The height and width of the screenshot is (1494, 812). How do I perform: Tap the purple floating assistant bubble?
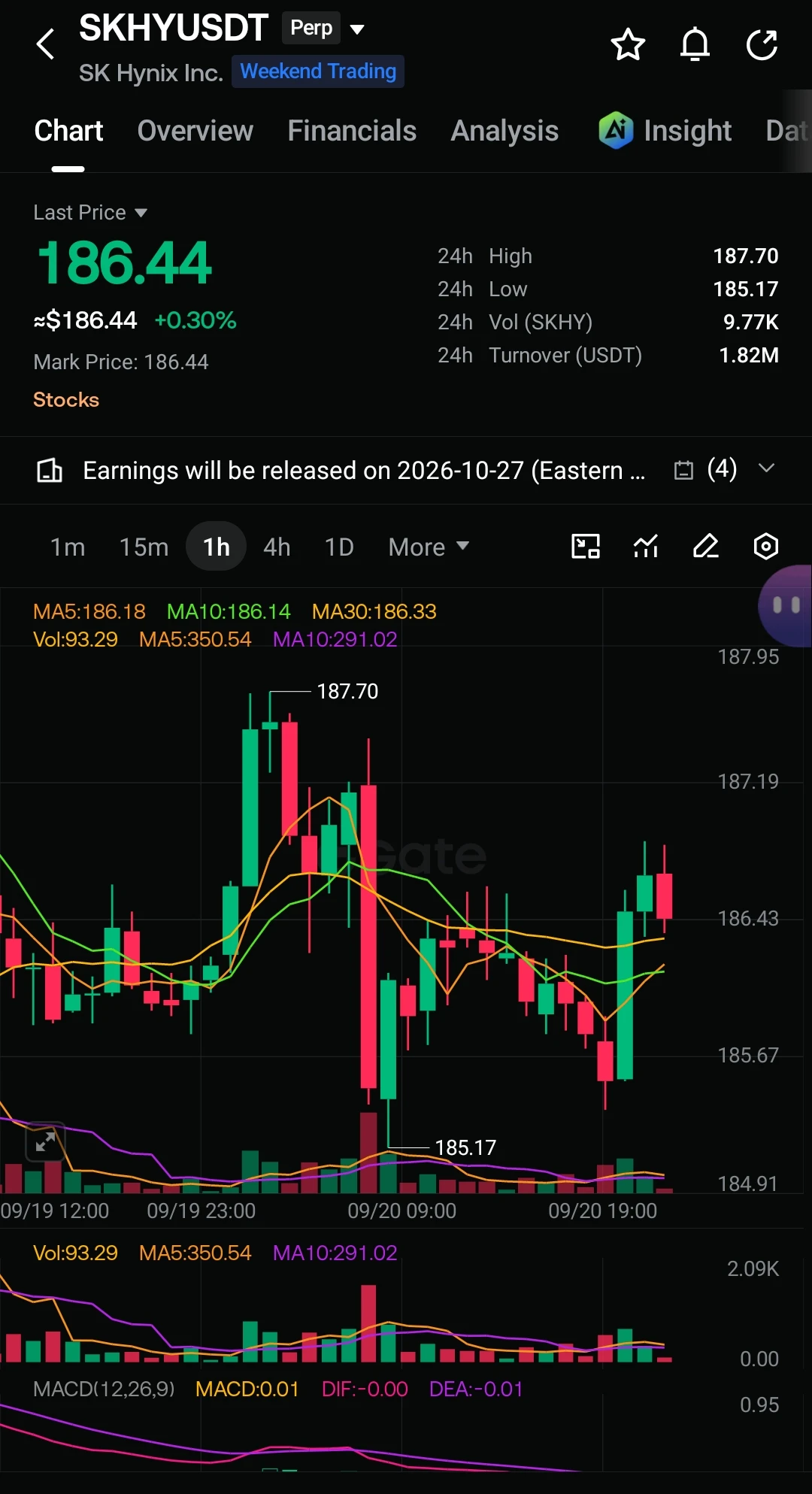coord(785,606)
